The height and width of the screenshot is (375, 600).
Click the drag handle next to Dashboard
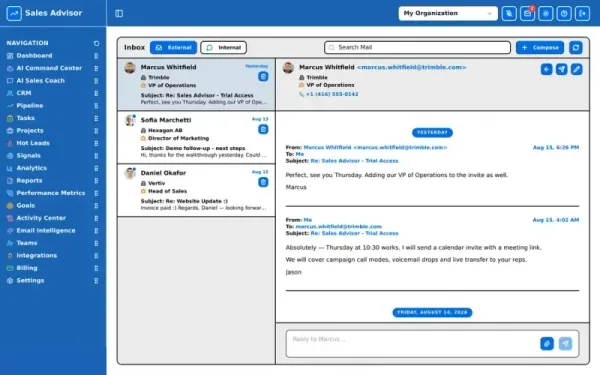pyautogui.click(x=96, y=56)
